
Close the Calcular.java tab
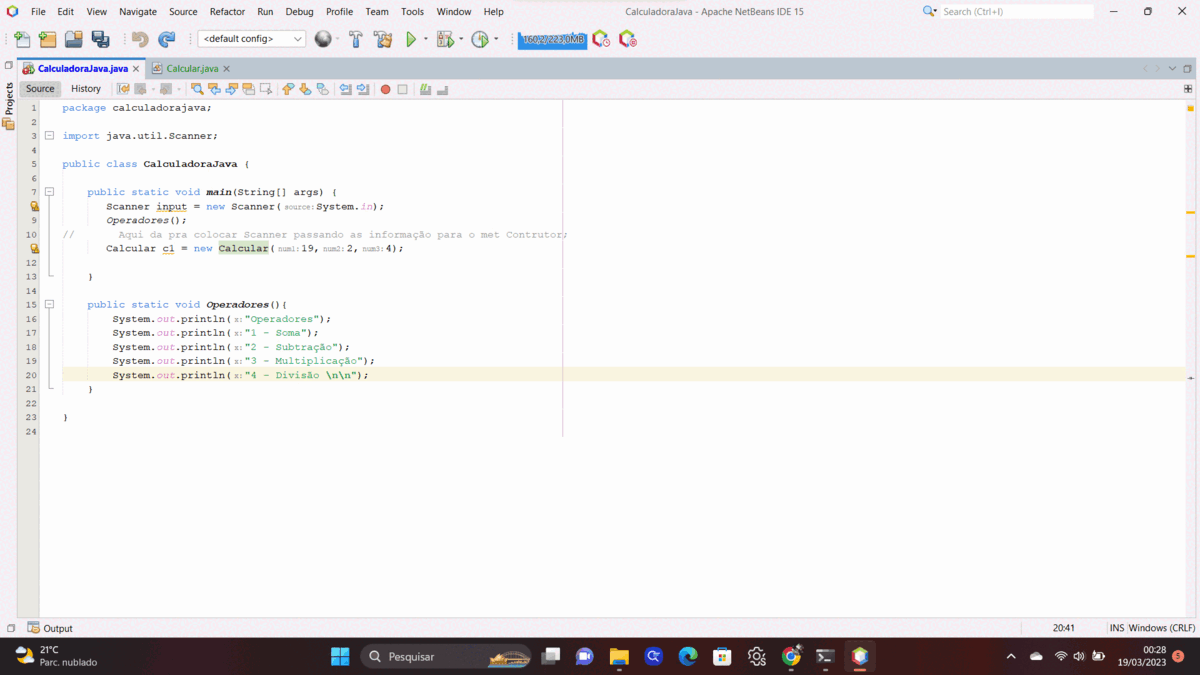tap(227, 69)
